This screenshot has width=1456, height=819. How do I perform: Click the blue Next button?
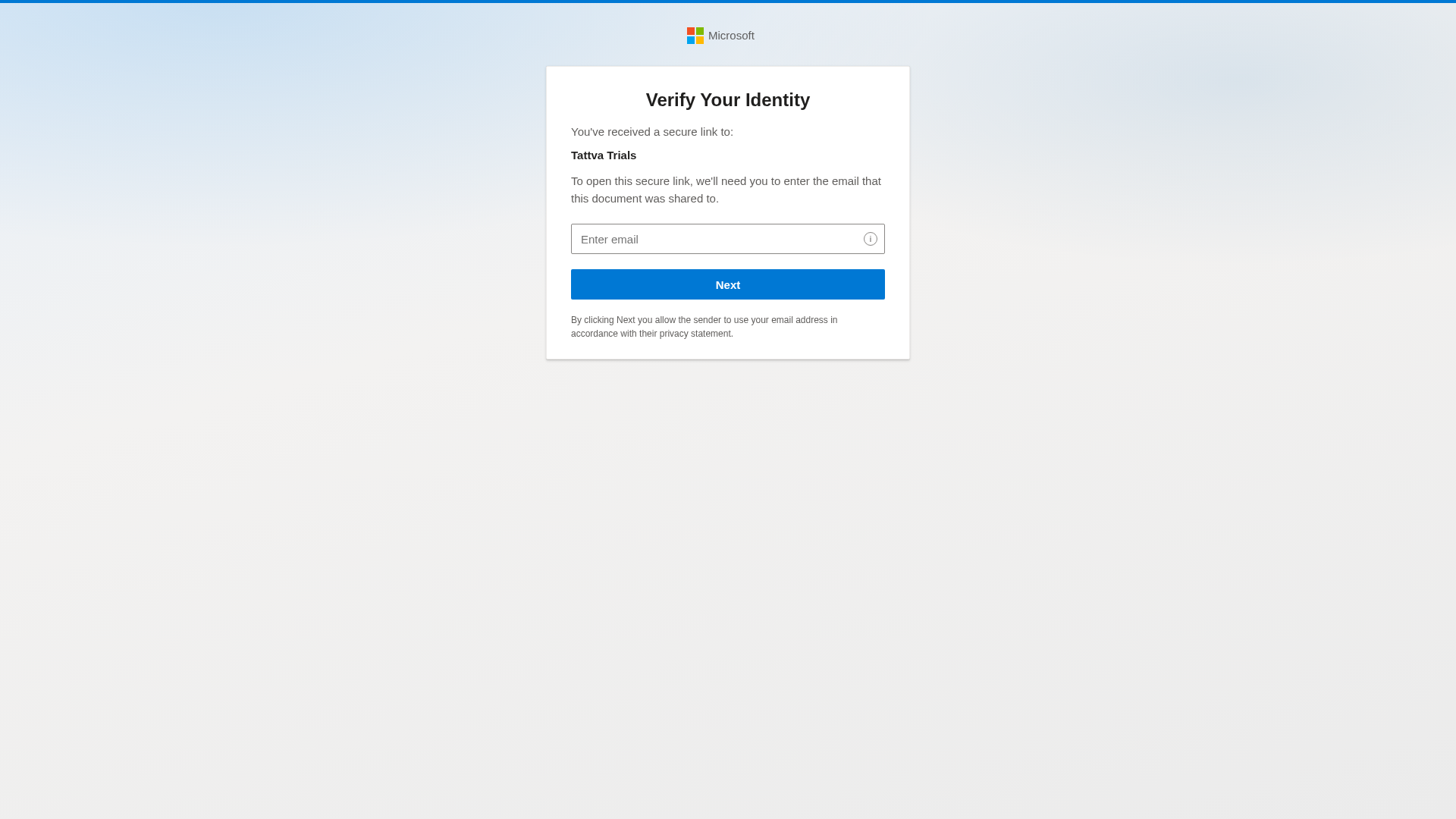click(727, 284)
